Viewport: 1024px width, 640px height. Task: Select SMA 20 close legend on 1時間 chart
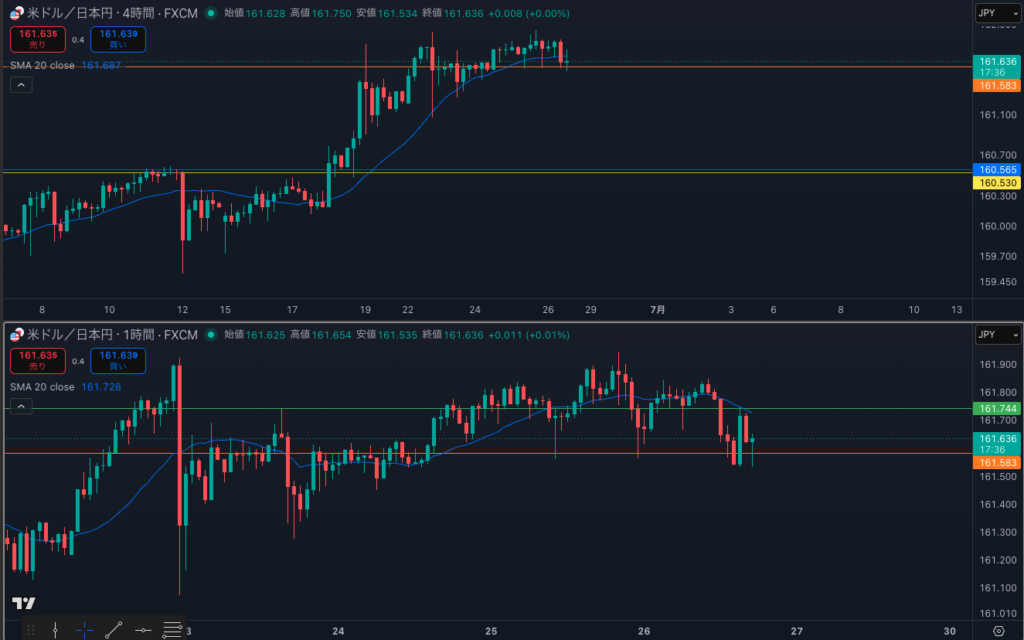42,387
